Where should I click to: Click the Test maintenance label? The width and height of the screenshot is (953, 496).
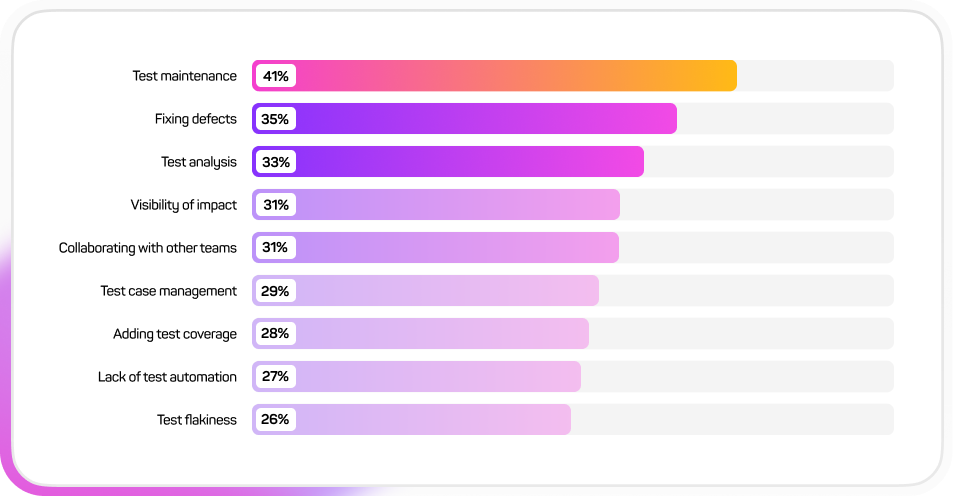[185, 76]
